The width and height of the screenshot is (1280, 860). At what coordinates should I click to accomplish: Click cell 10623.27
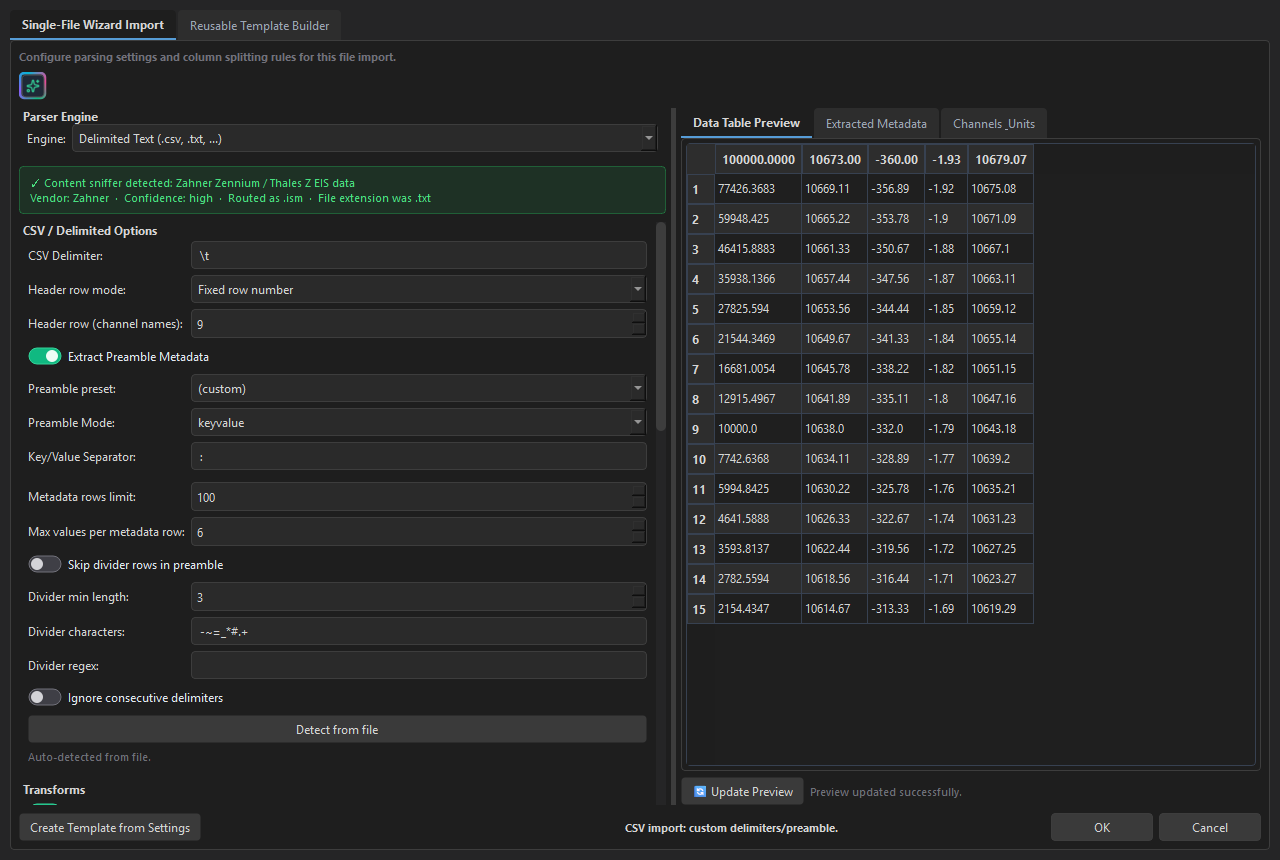pyautogui.click(x=1000, y=579)
